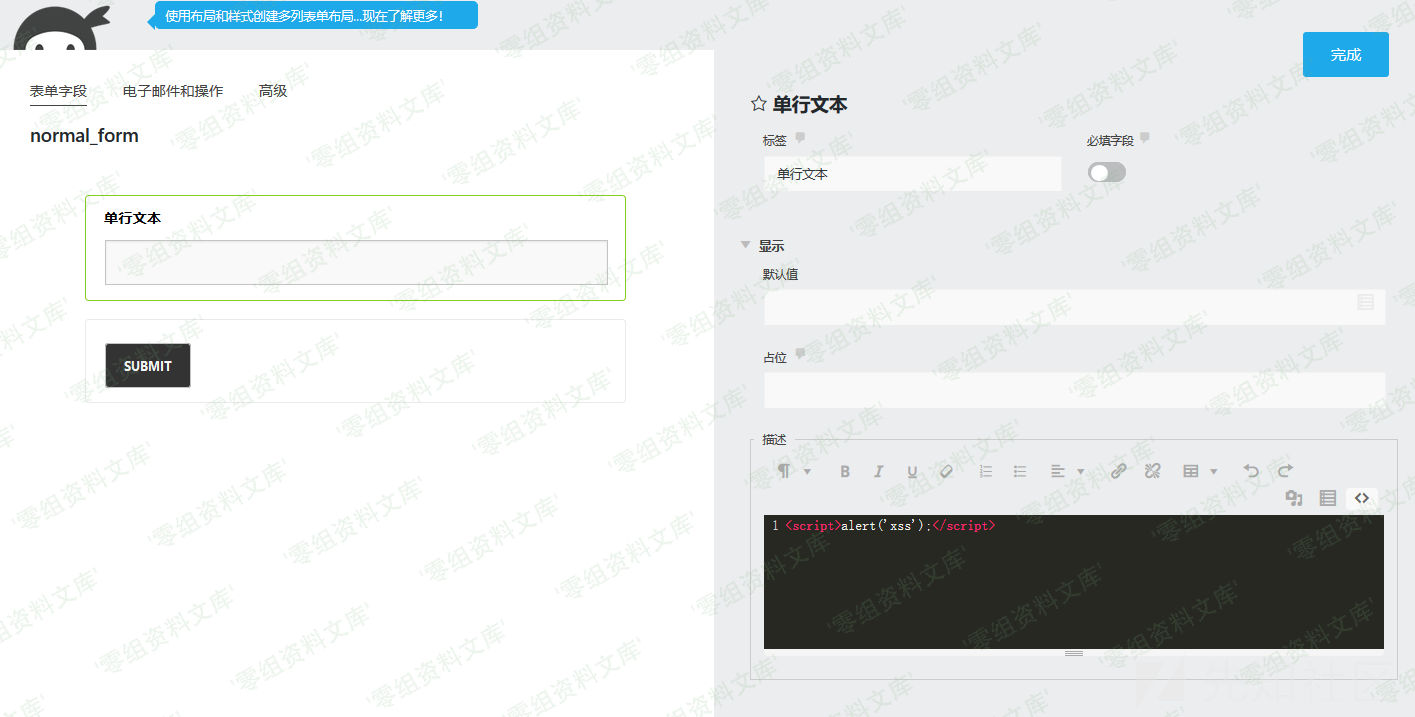Click the editor resize handle below code area
The width and height of the screenshot is (1415, 717).
1074,653
